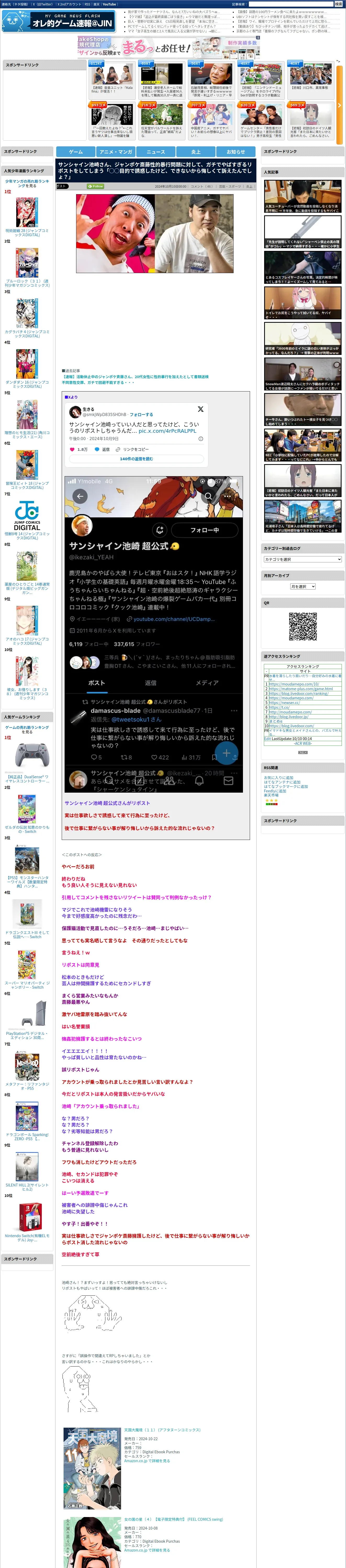Click the X logo in embedded tweet
346x1568 pixels.
[x=200, y=409]
